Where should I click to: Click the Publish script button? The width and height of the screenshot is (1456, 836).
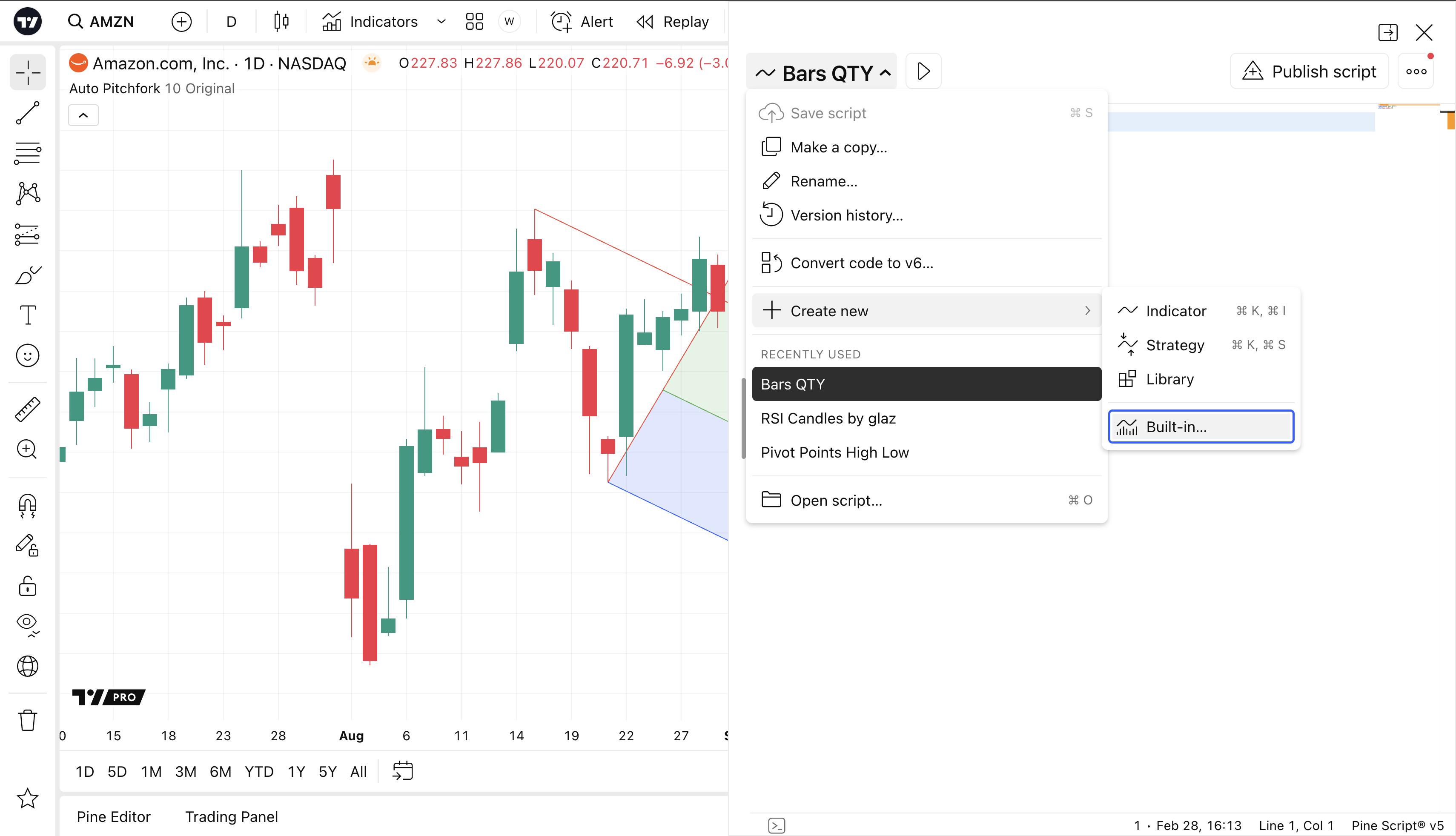[1309, 72]
